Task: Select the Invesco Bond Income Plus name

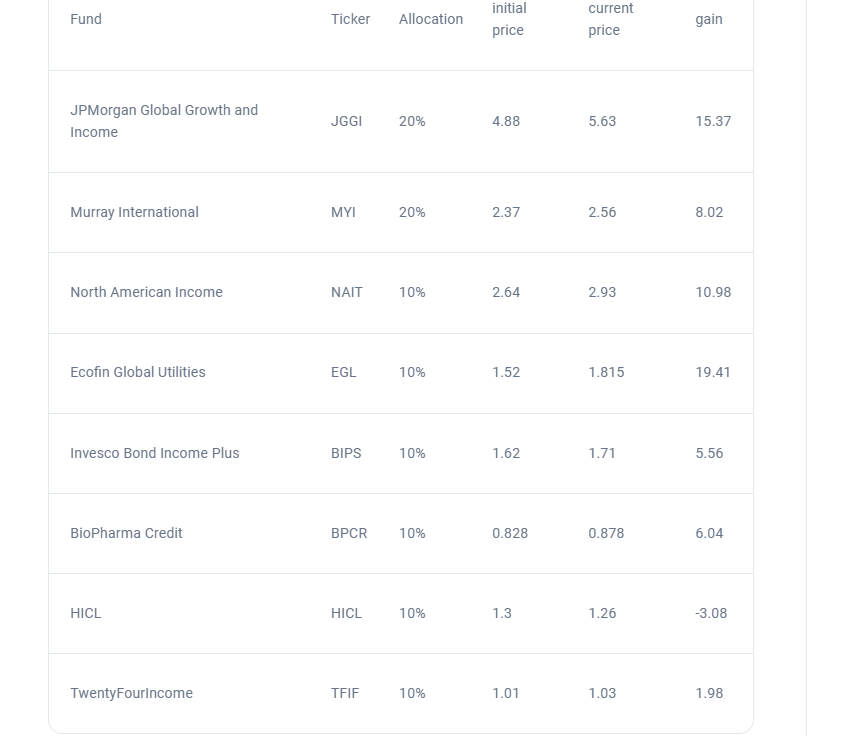Action: tap(154, 453)
